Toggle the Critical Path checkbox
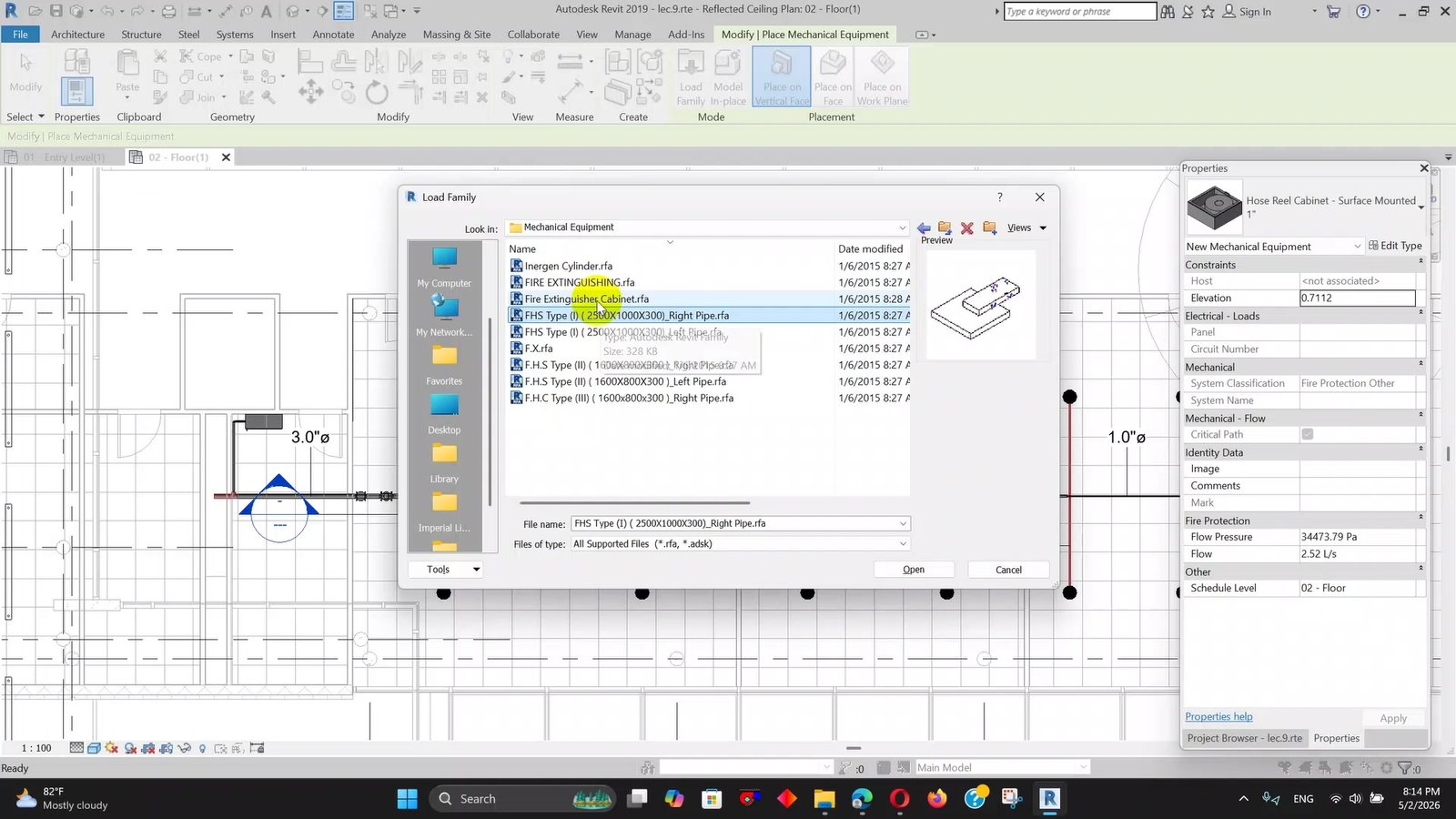The height and width of the screenshot is (819, 1456). tap(1308, 434)
